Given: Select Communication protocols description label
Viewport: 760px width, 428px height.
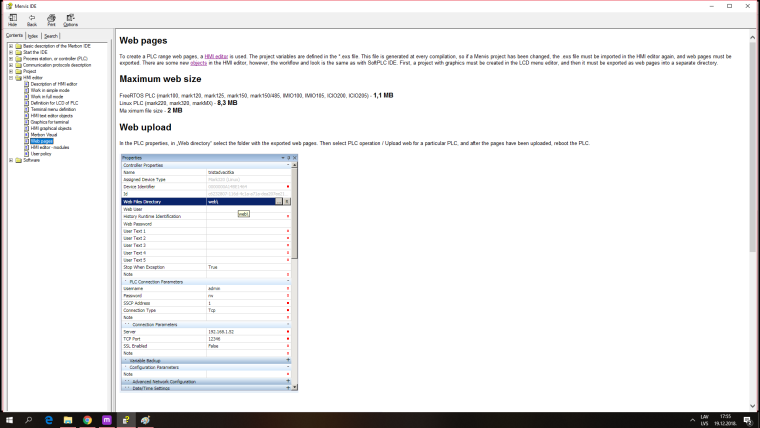Looking at the screenshot, I should point(57,65).
